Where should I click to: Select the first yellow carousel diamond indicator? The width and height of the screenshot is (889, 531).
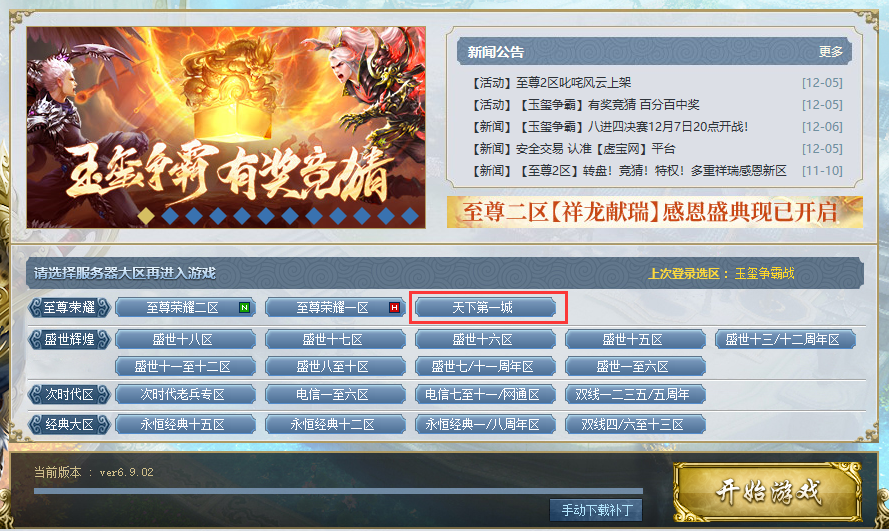click(x=146, y=216)
